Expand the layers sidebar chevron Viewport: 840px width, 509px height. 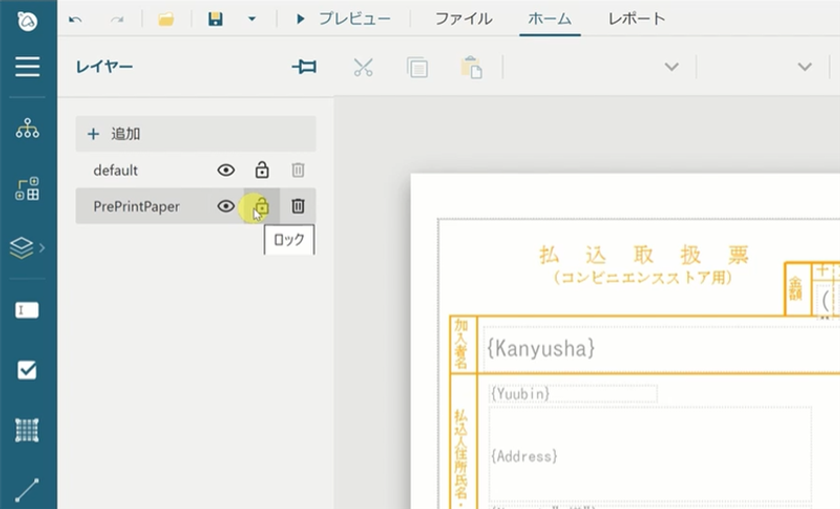(x=42, y=247)
